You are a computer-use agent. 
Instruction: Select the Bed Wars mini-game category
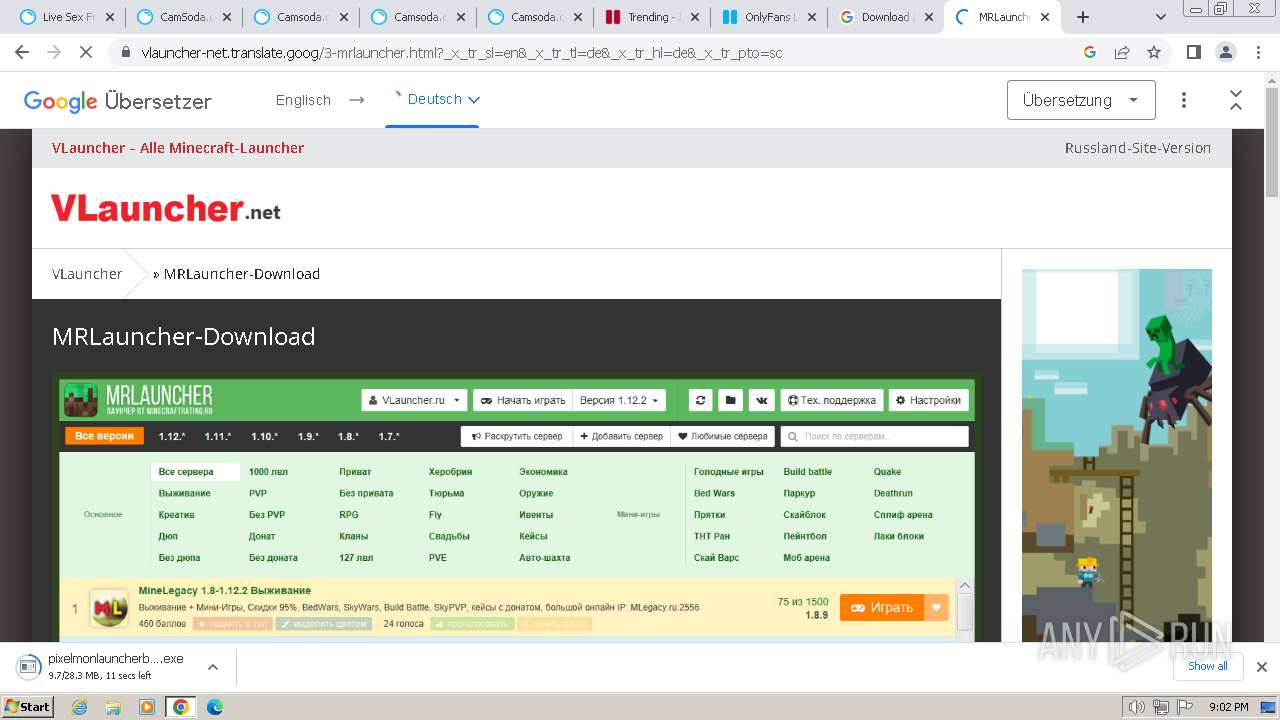click(714, 493)
